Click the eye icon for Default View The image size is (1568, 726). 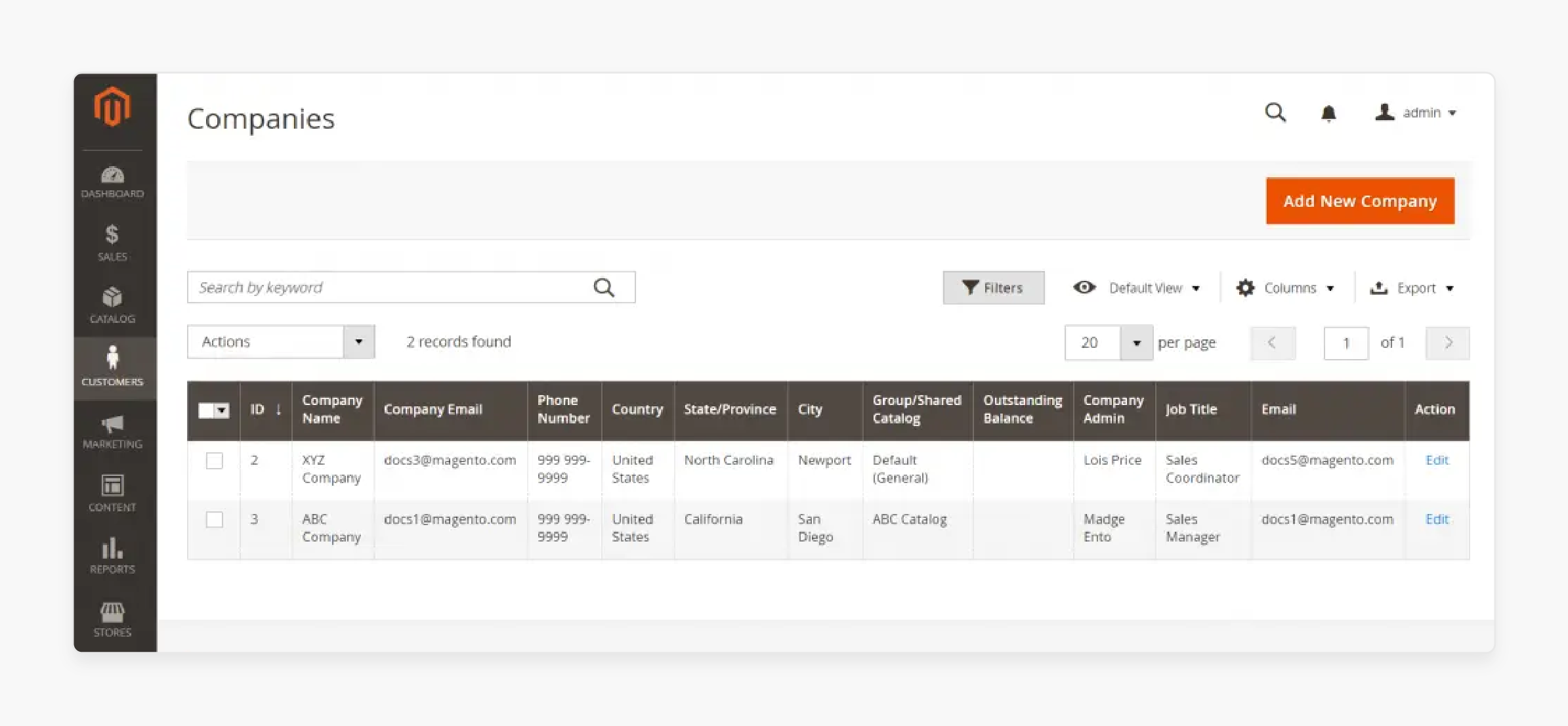tap(1084, 288)
